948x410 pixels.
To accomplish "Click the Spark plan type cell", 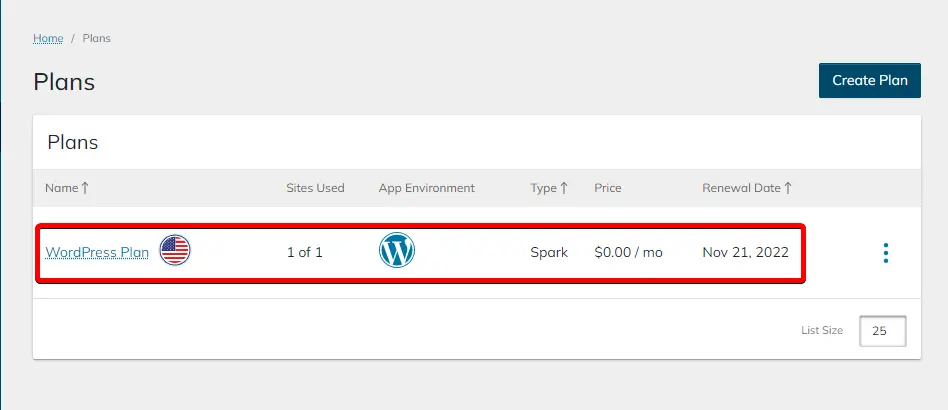I will coord(549,252).
